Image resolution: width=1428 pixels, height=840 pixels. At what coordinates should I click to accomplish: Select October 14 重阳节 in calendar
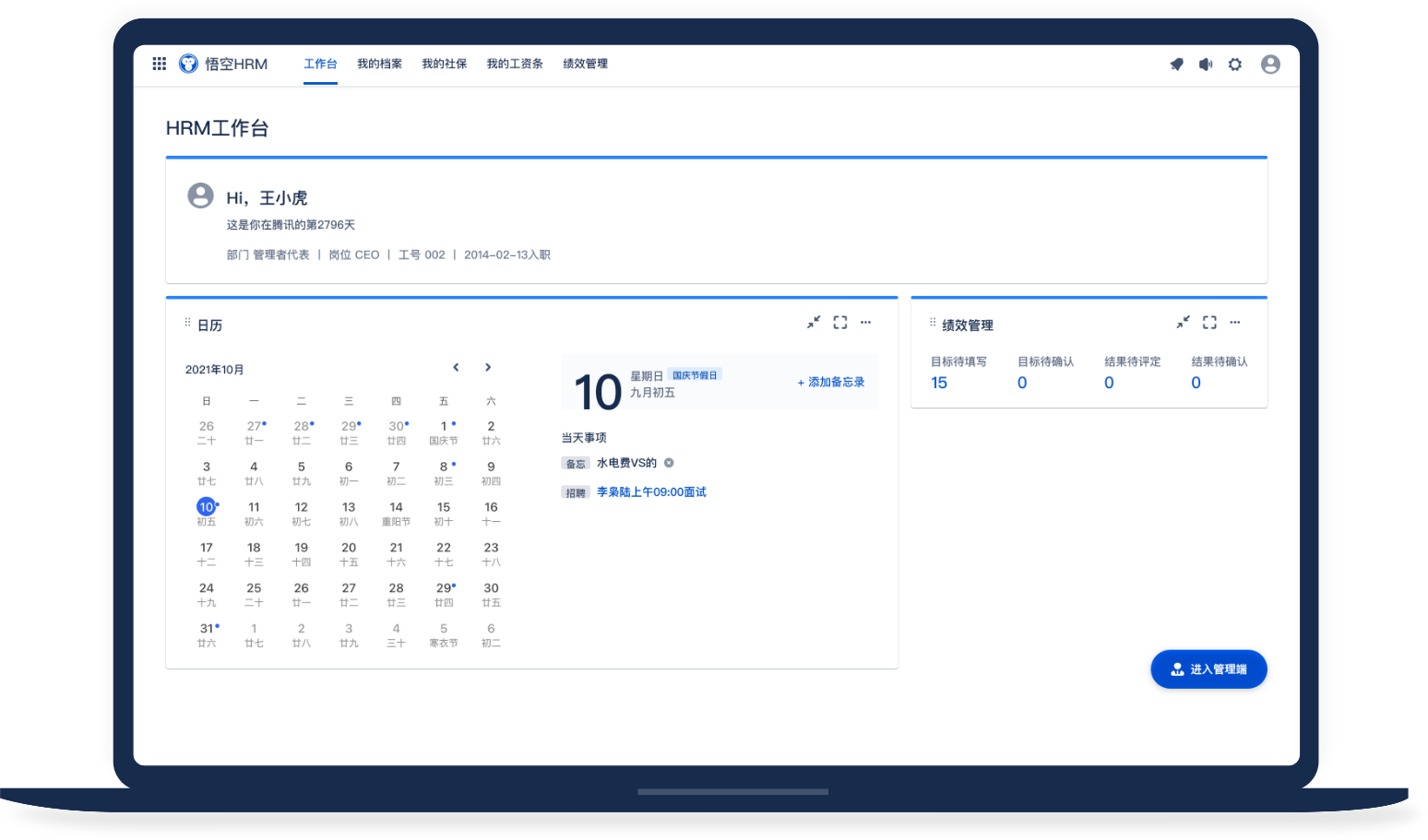pyautogui.click(x=396, y=513)
